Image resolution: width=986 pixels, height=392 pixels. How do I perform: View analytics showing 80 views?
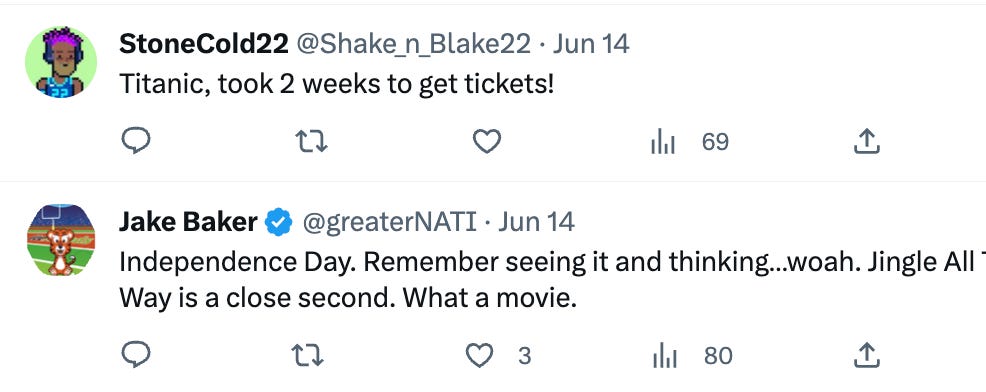click(x=693, y=356)
